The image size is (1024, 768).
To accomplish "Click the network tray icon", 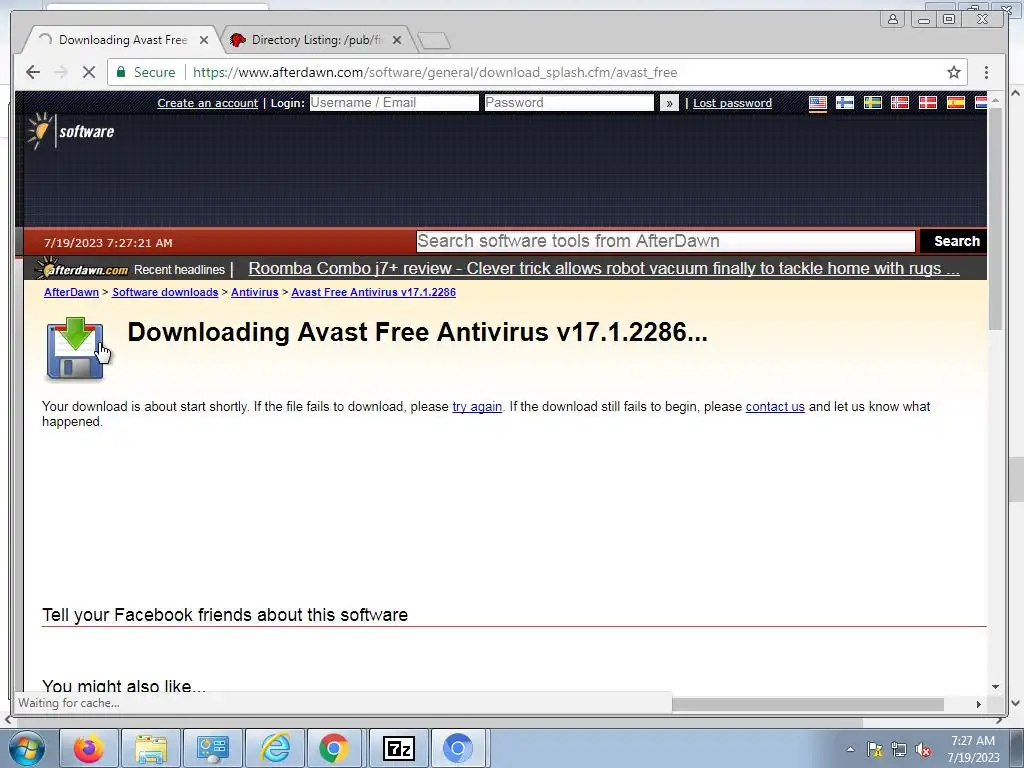I will coord(899,749).
